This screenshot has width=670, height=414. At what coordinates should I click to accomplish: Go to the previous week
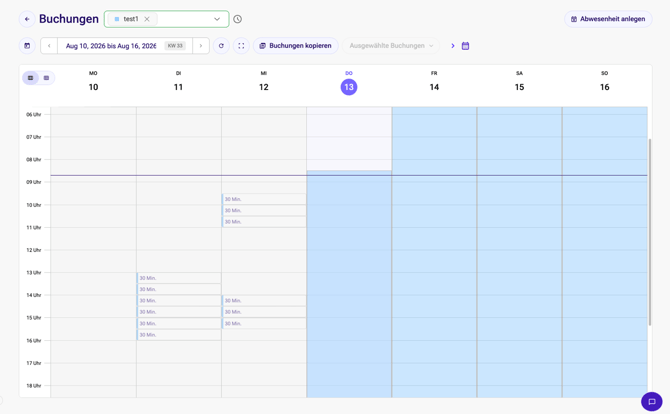(x=49, y=46)
